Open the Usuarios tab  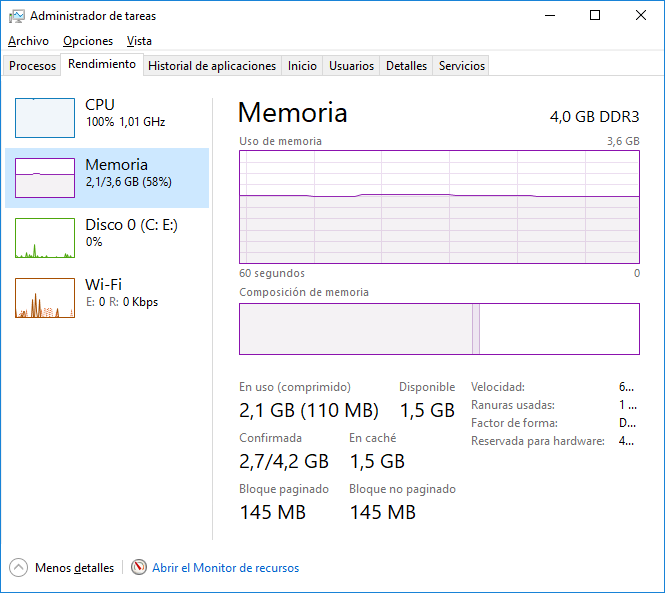(352, 66)
